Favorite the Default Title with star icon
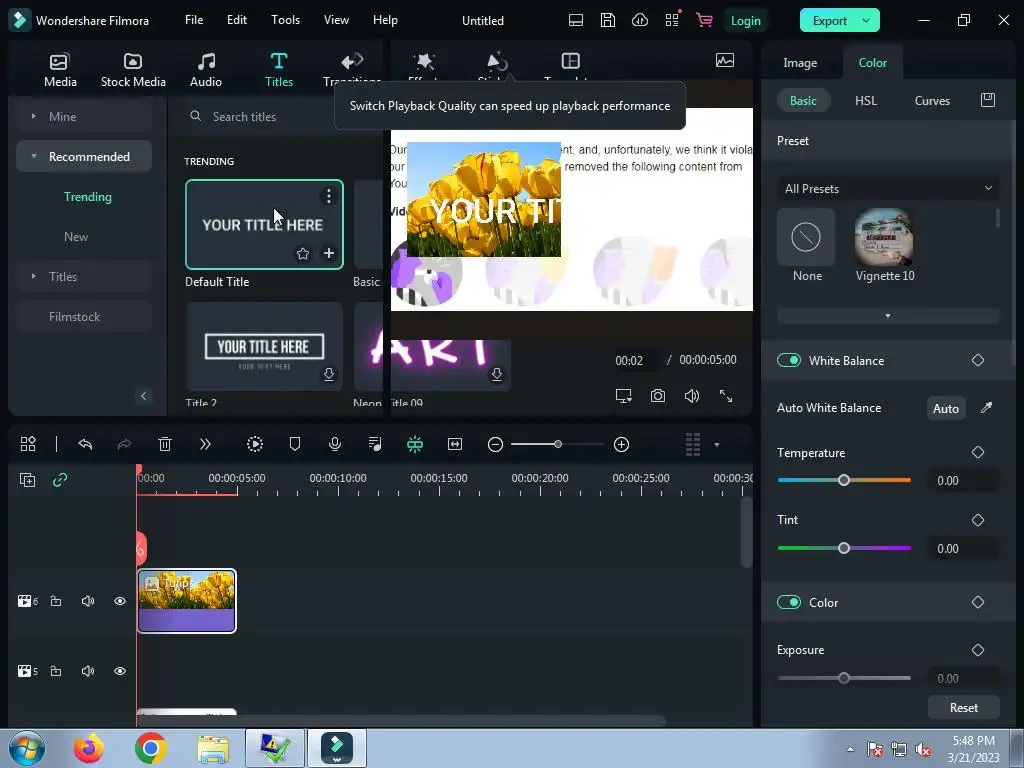Viewport: 1024px width, 768px height. [302, 253]
